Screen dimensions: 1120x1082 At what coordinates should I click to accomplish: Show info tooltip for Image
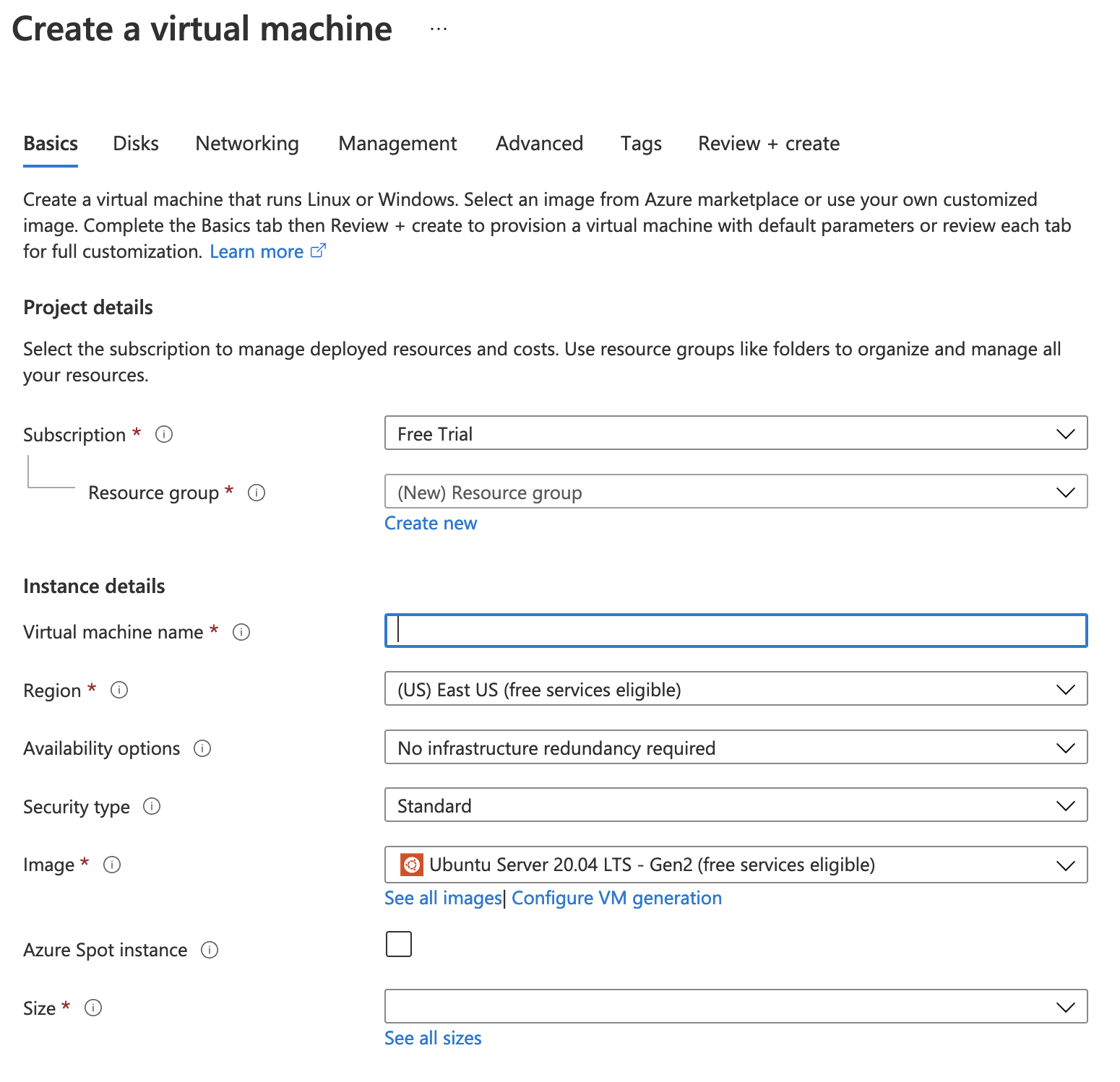(112, 865)
